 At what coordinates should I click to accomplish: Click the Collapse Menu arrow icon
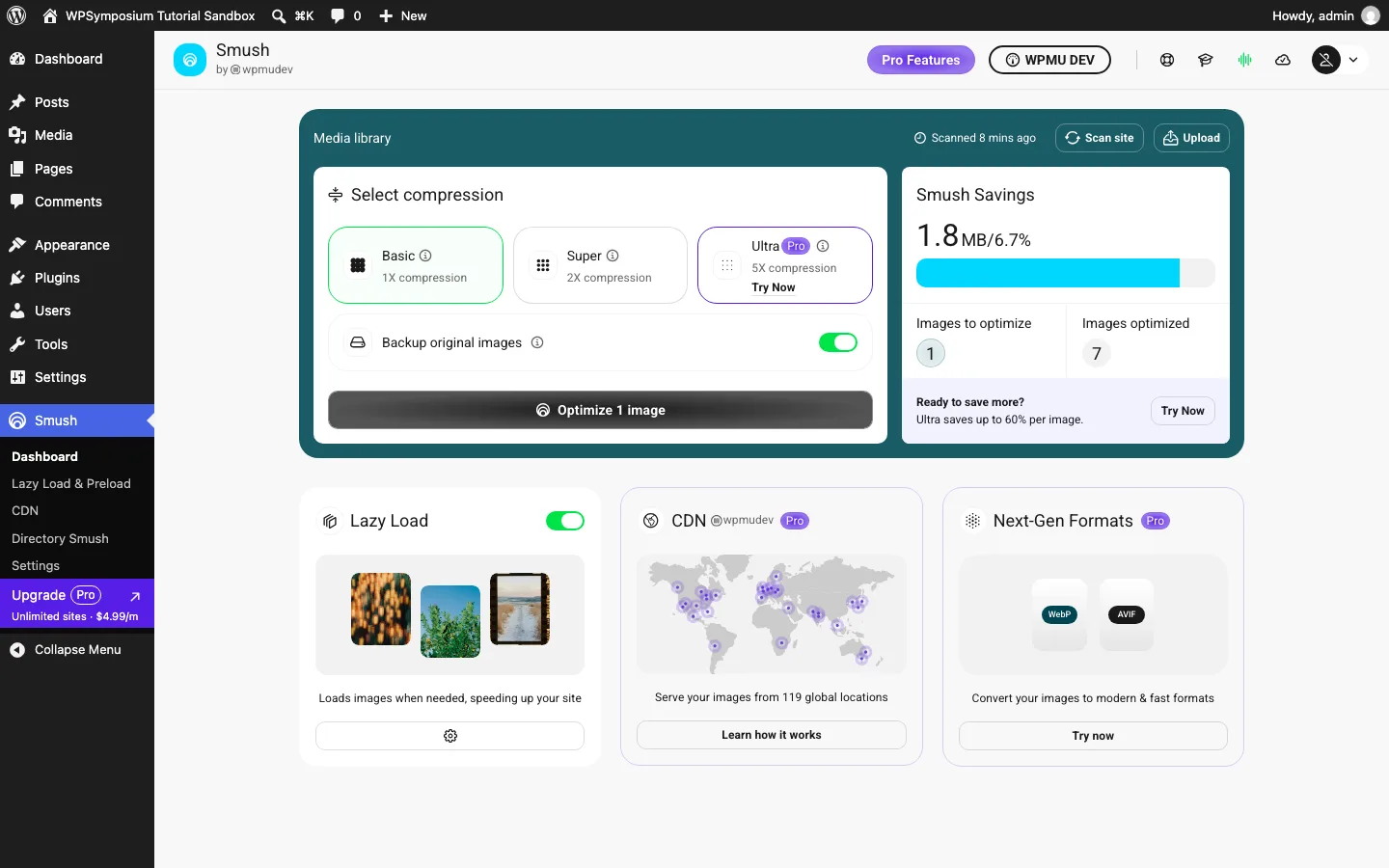[x=17, y=650]
